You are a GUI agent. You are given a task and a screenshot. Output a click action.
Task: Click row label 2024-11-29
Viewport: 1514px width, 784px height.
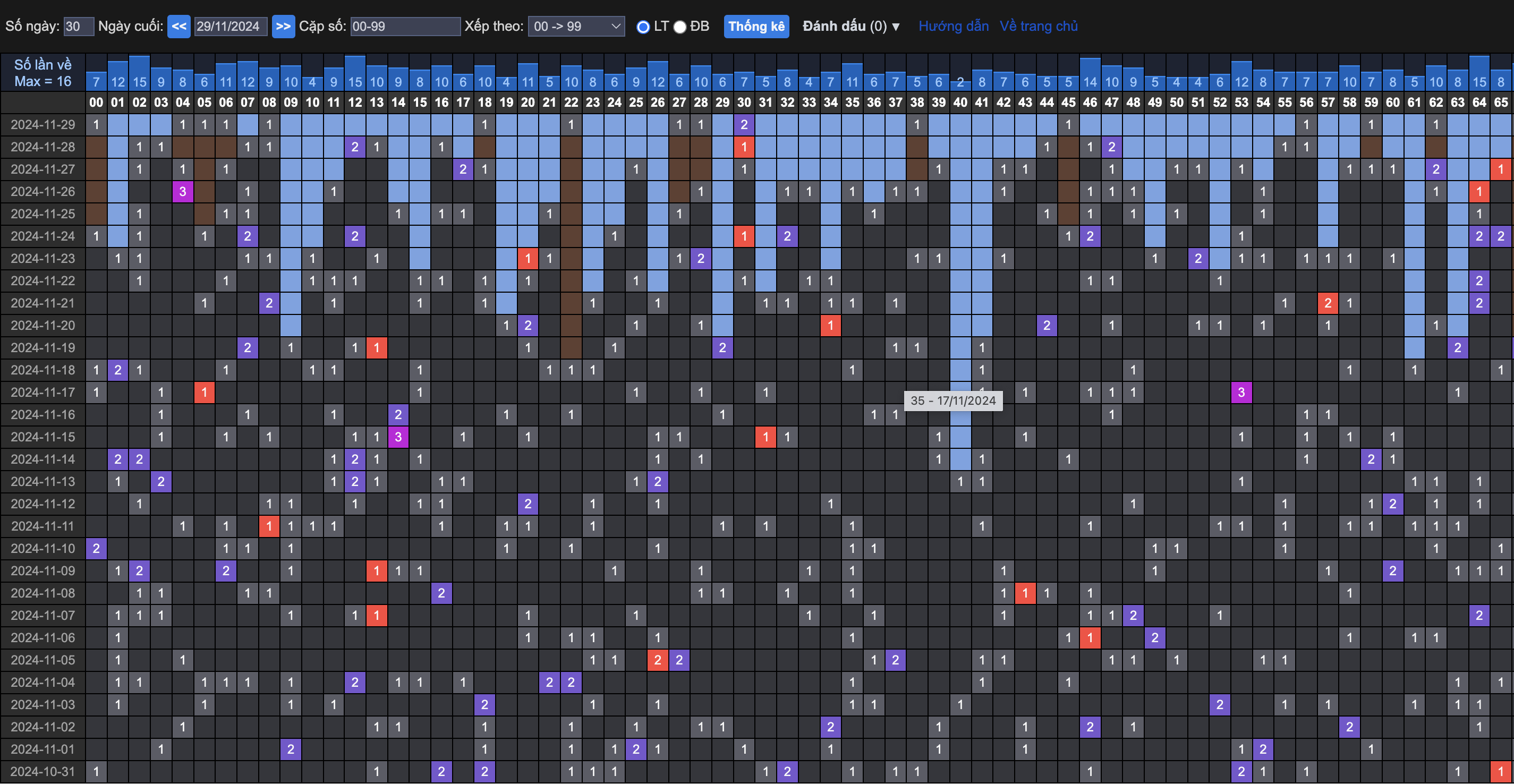(43, 125)
